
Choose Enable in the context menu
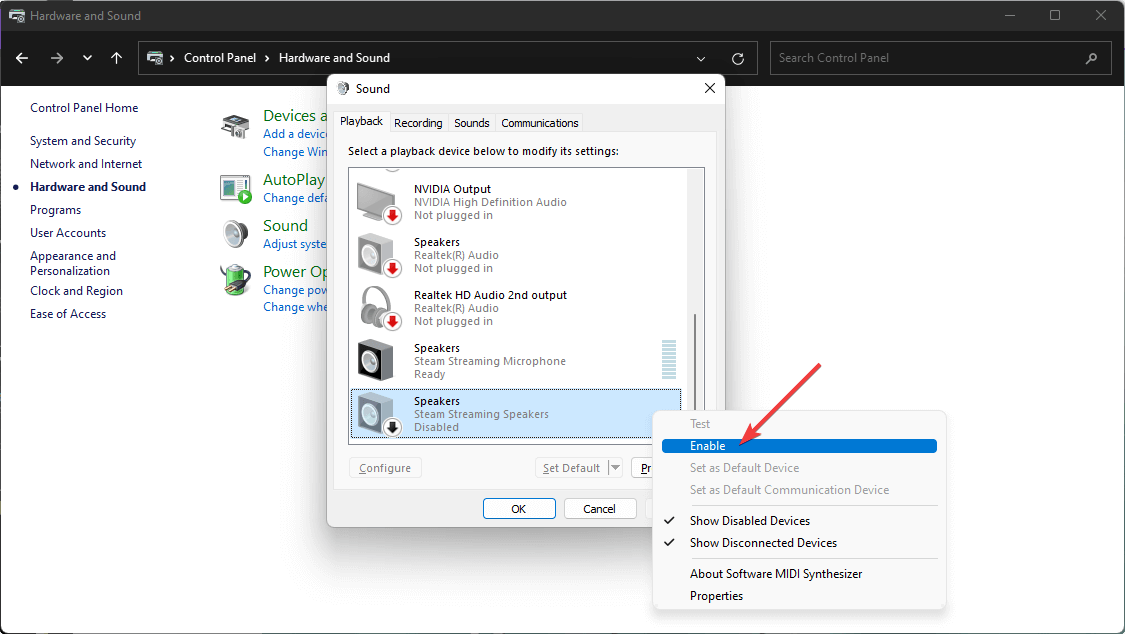click(799, 446)
